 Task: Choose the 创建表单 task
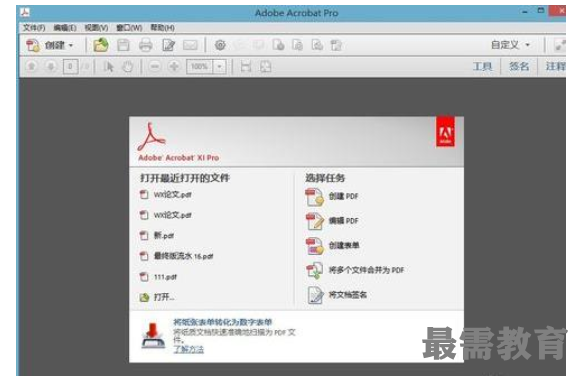(332, 246)
